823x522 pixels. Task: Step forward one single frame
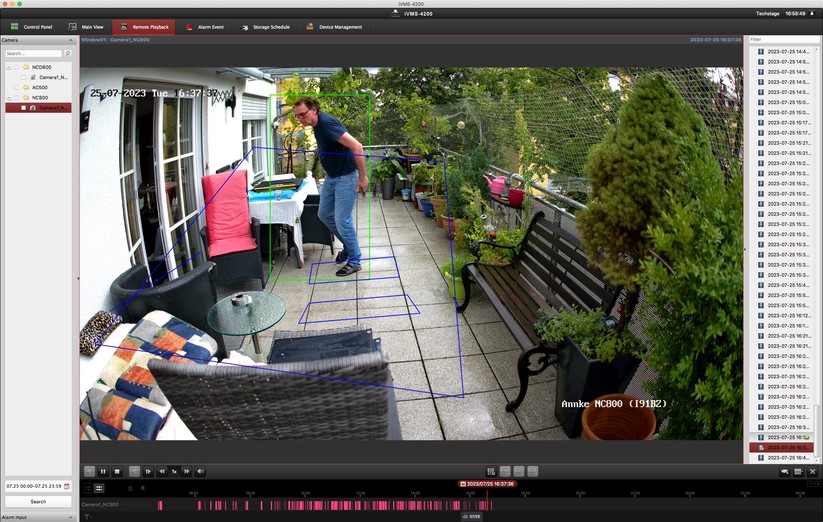[148, 471]
